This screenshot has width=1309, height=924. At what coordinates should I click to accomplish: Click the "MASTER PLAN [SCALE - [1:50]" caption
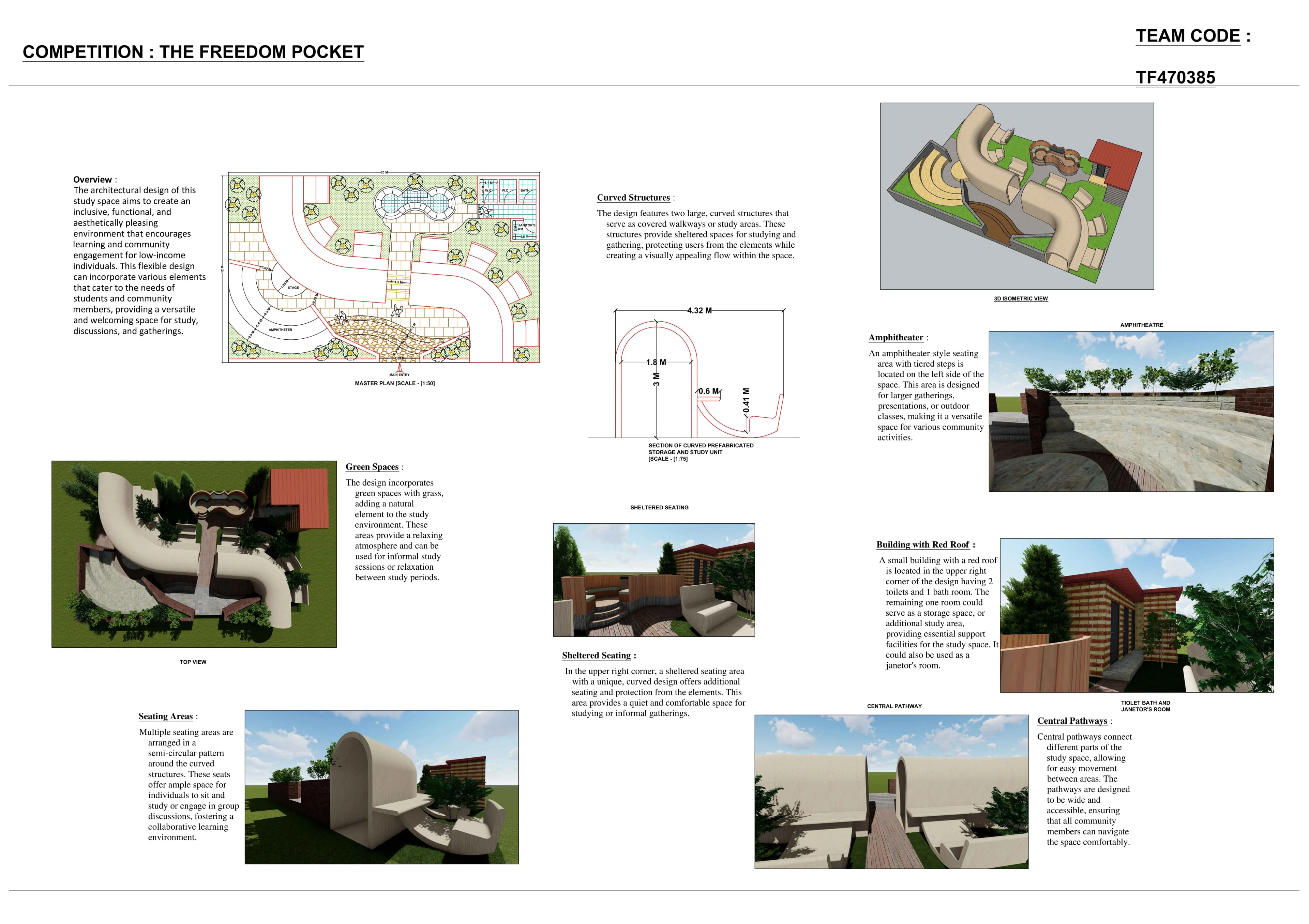coord(394,383)
